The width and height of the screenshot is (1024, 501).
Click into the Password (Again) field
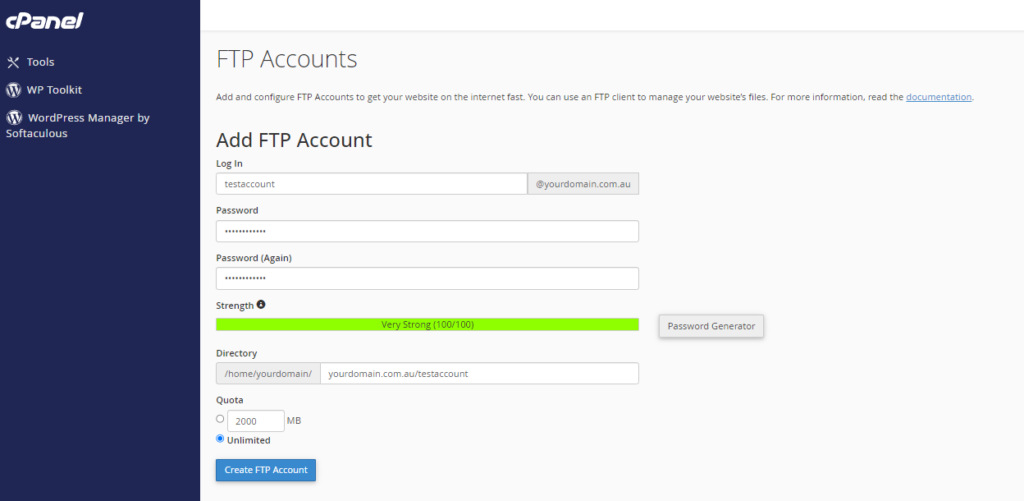point(427,278)
